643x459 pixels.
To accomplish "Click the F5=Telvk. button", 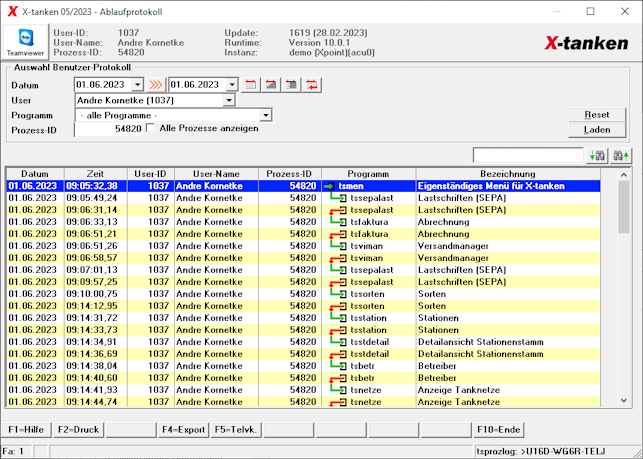I will pos(236,429).
